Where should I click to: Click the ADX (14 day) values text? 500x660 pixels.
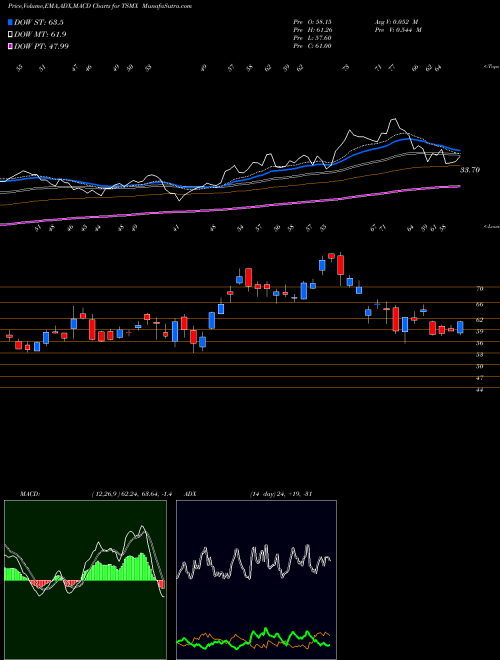tap(280, 494)
